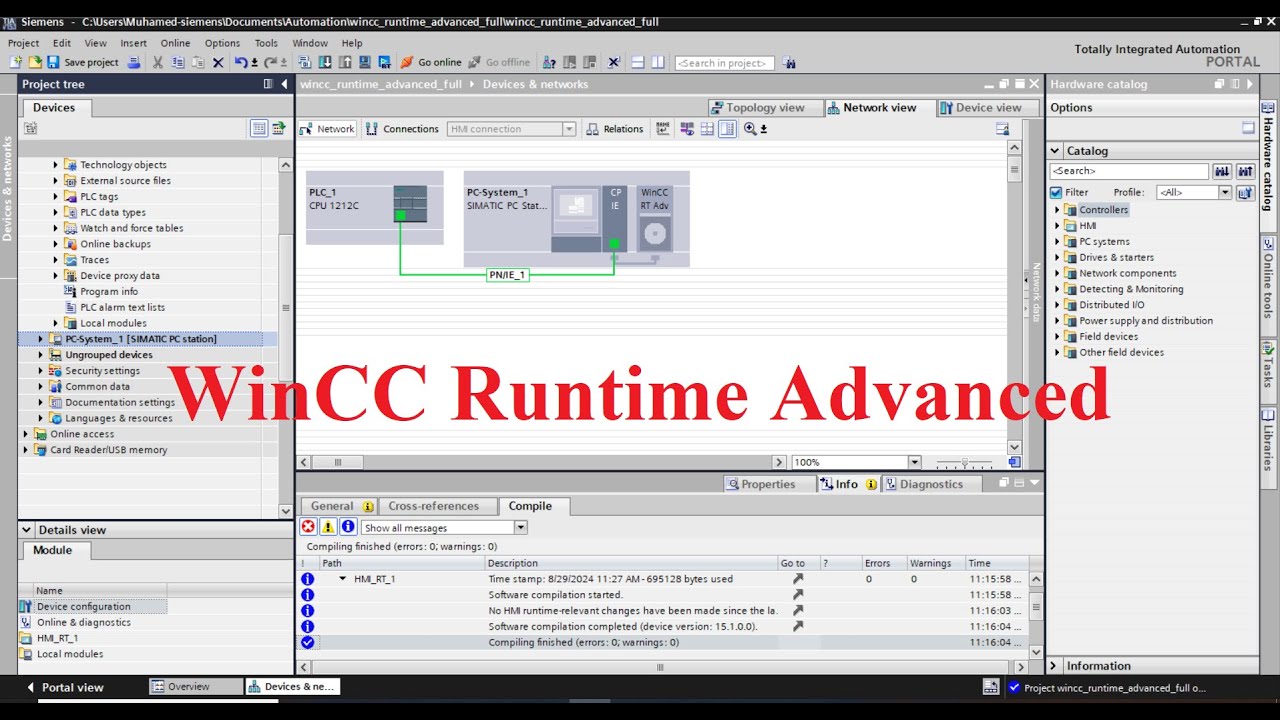
Task: Toggle information messages filter in Compile
Action: pos(348,527)
